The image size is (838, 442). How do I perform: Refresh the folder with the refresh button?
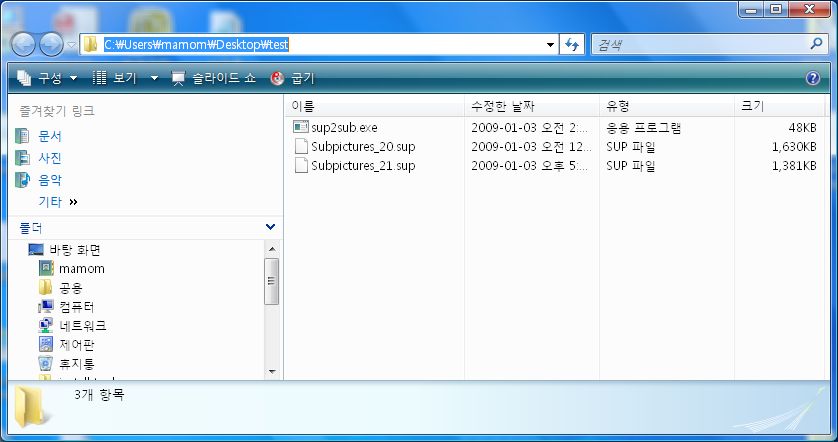click(x=572, y=45)
